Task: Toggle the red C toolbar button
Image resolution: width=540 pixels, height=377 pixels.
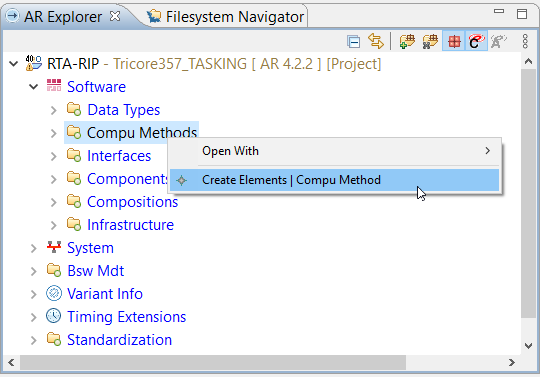Action: click(476, 41)
